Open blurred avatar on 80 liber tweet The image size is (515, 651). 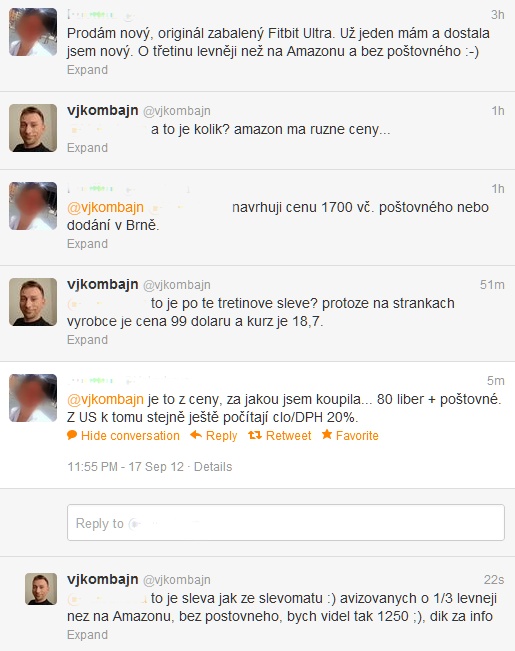click(x=33, y=398)
